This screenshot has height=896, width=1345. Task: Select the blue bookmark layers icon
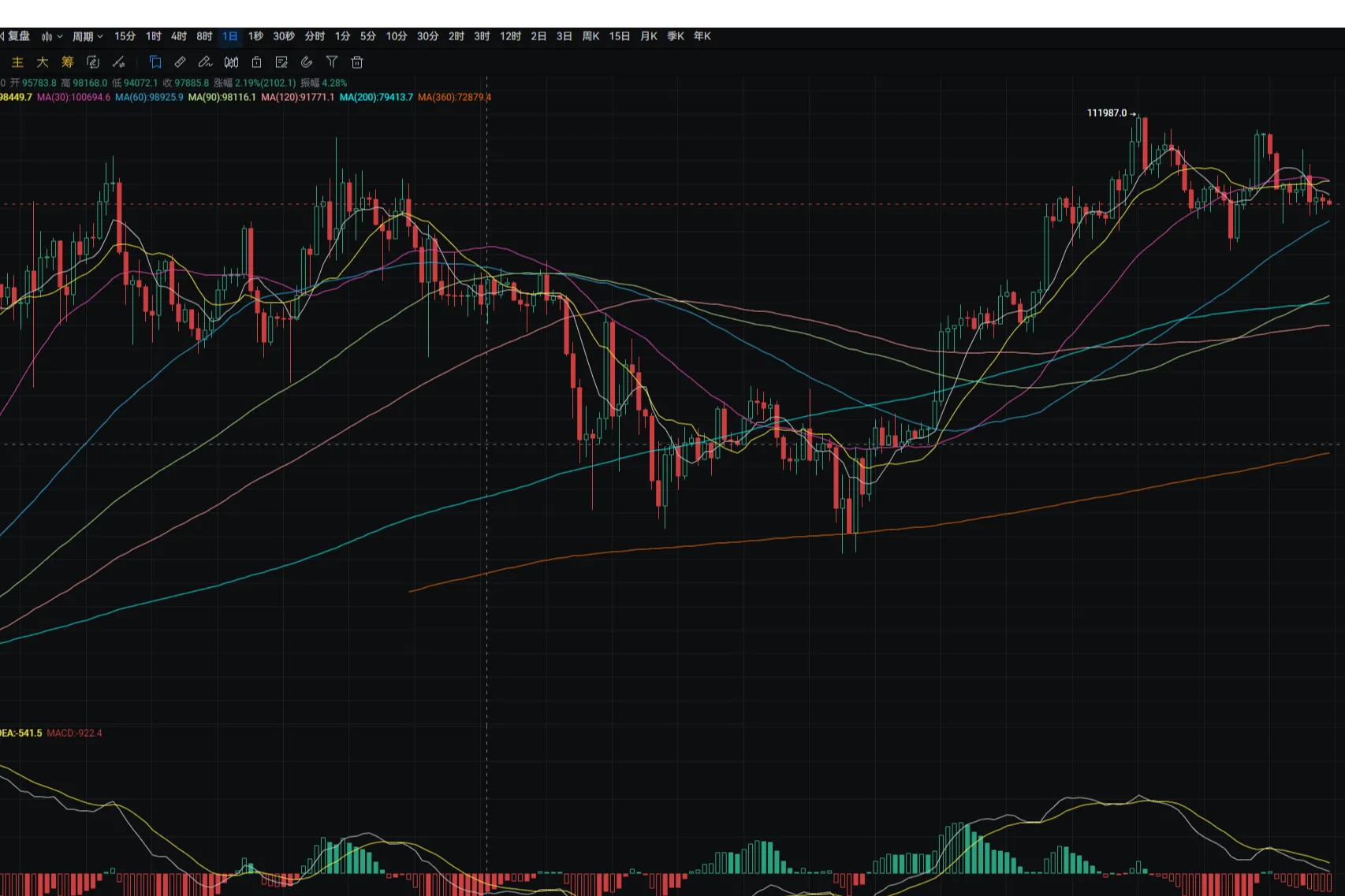pos(155,62)
